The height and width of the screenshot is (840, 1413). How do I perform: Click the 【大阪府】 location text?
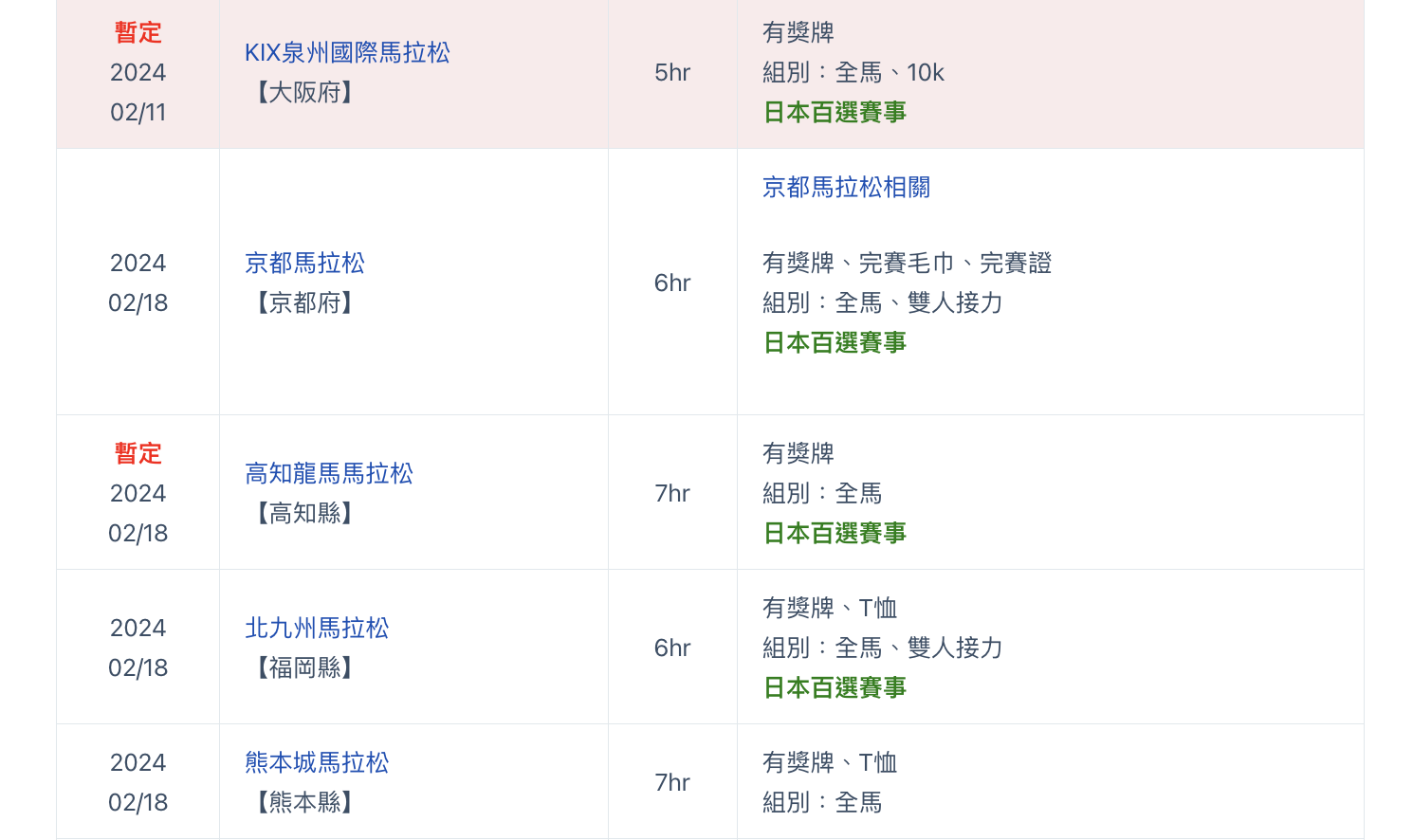click(x=304, y=93)
